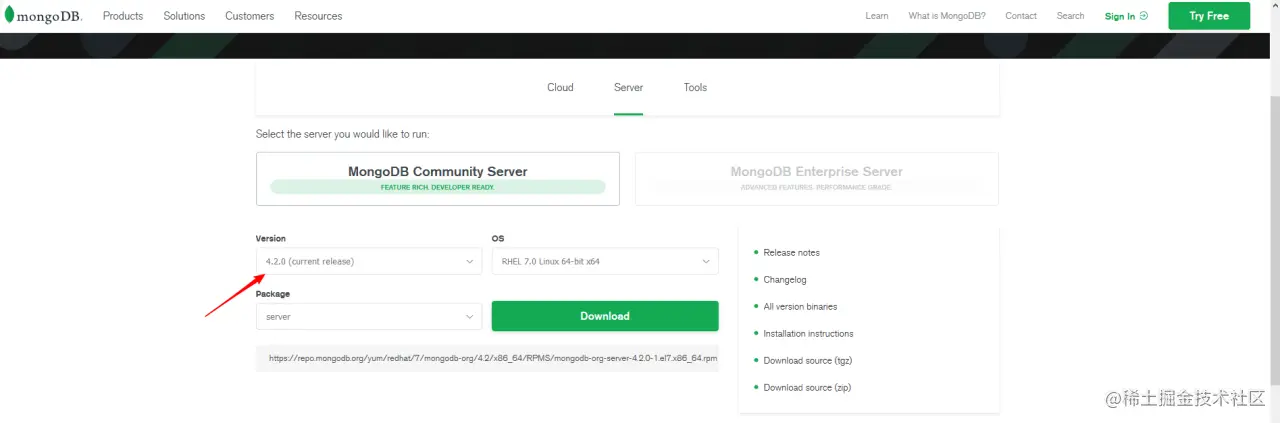
Task: Click the green Try Free button
Action: [1209, 16]
